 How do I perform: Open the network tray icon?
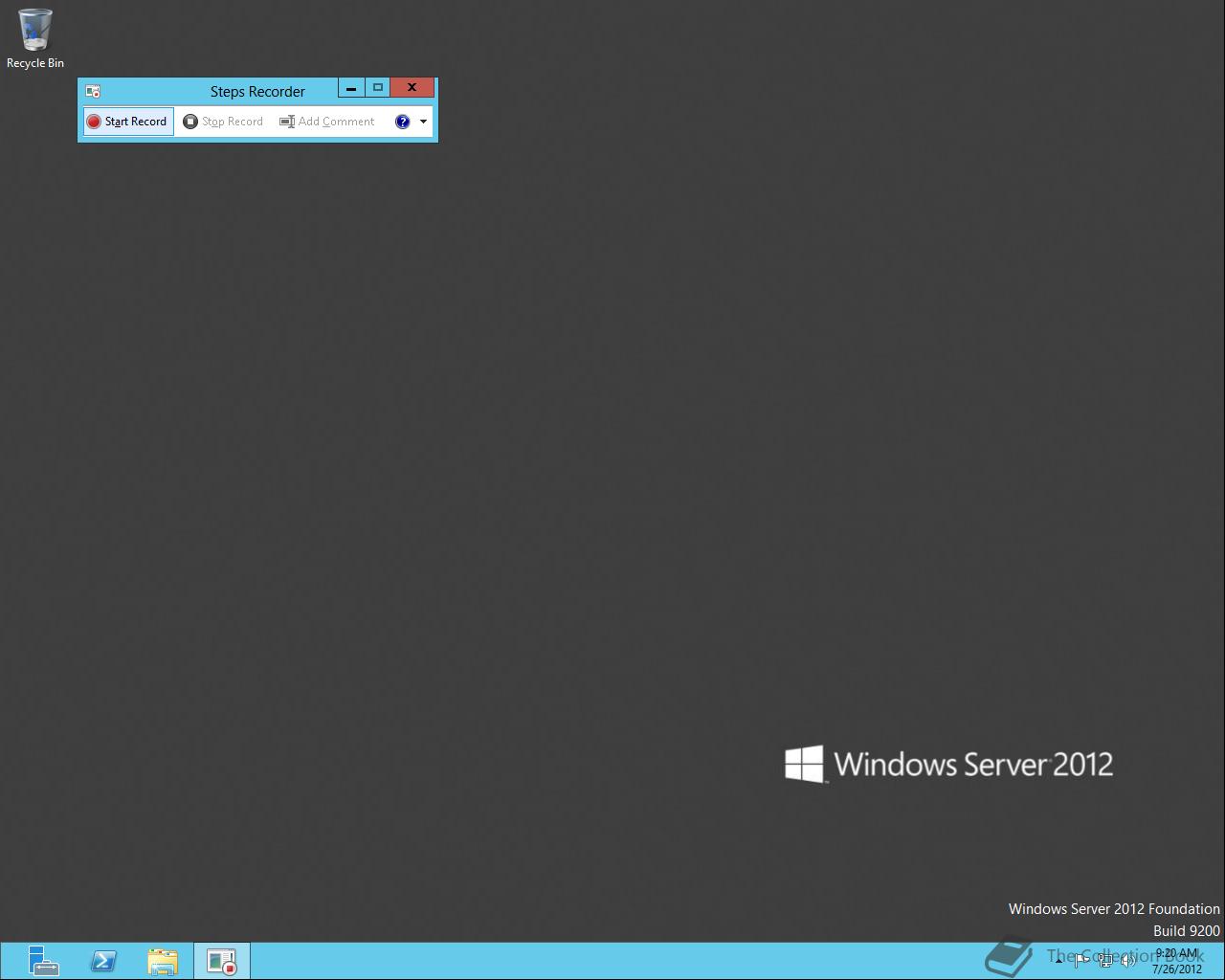pos(1105,961)
